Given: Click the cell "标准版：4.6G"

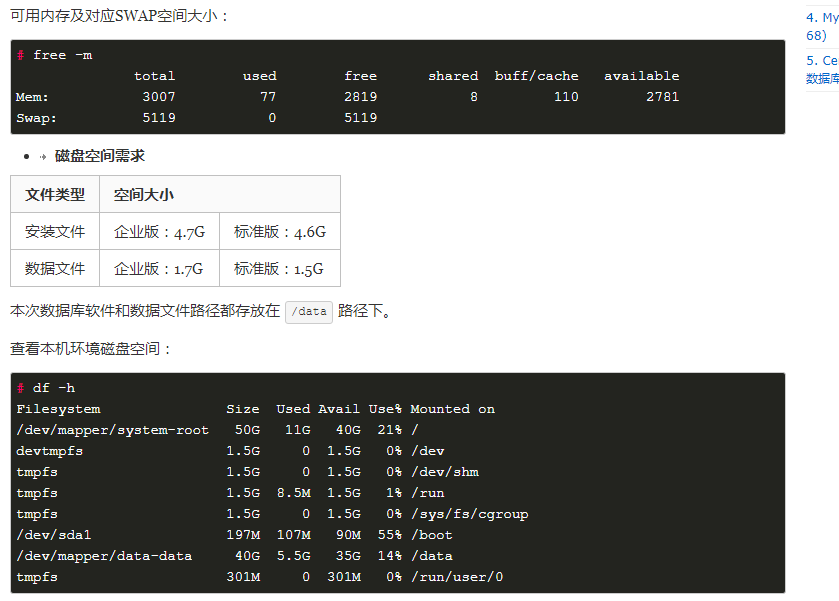Looking at the screenshot, I should [280, 232].
